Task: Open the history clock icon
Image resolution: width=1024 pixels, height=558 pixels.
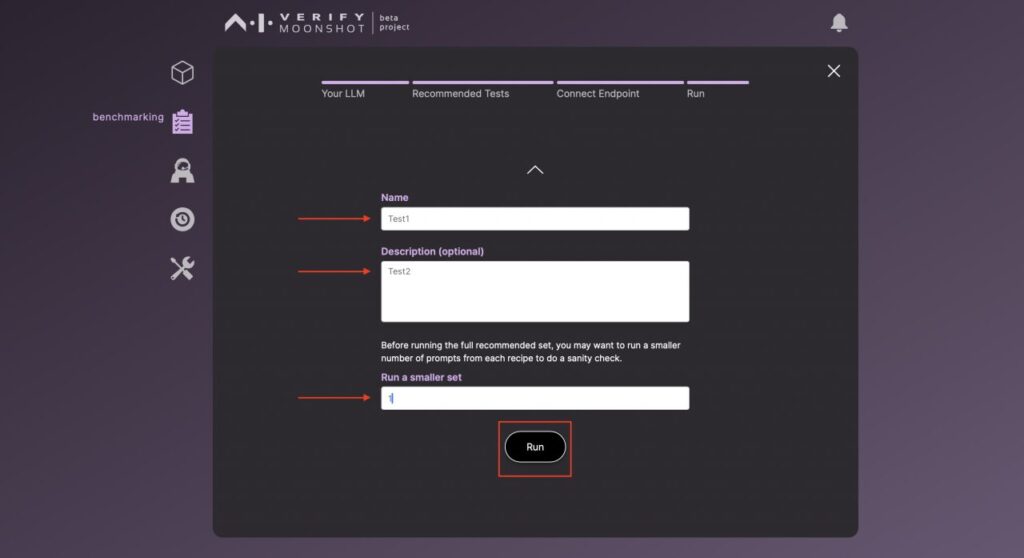Action: (182, 219)
